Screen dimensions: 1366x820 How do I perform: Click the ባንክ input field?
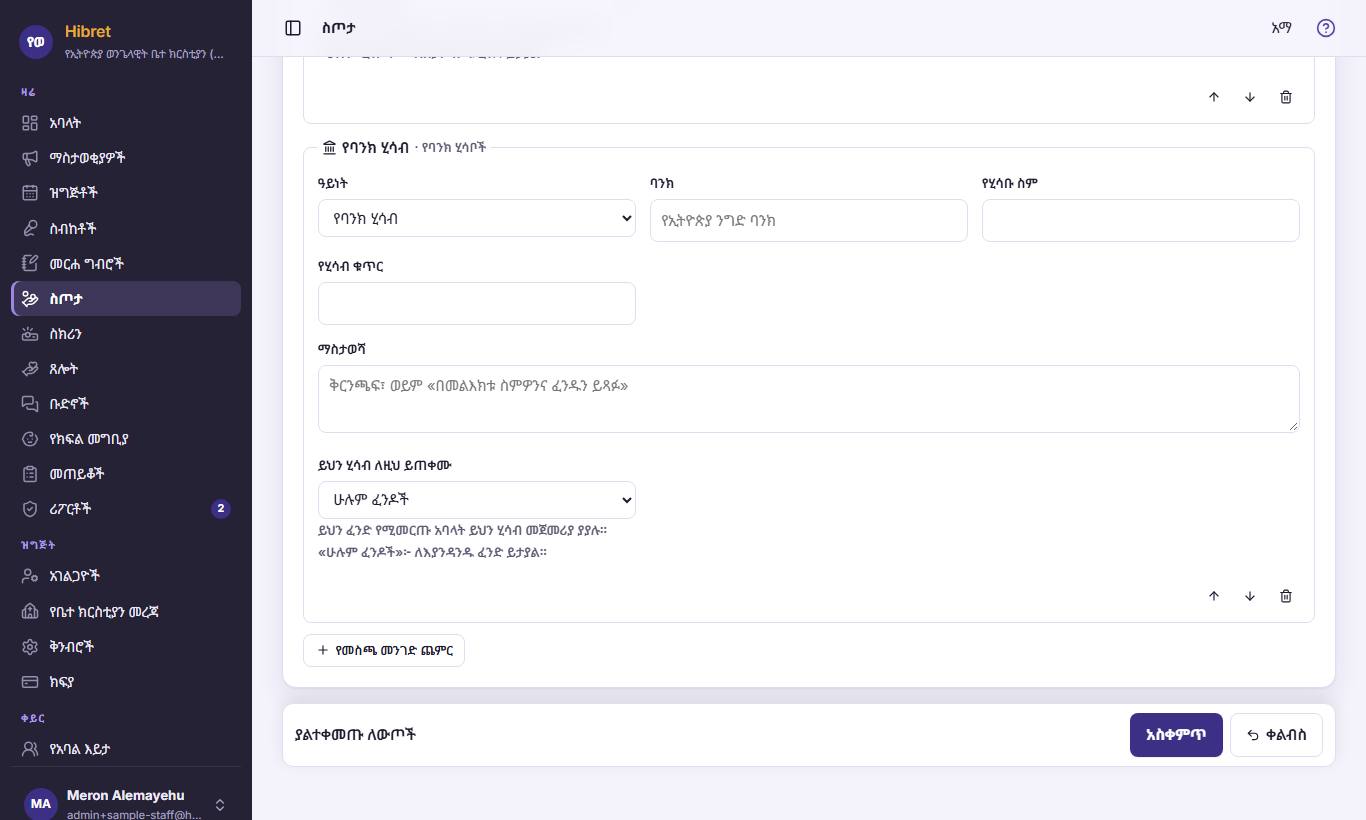pyautogui.click(x=809, y=221)
